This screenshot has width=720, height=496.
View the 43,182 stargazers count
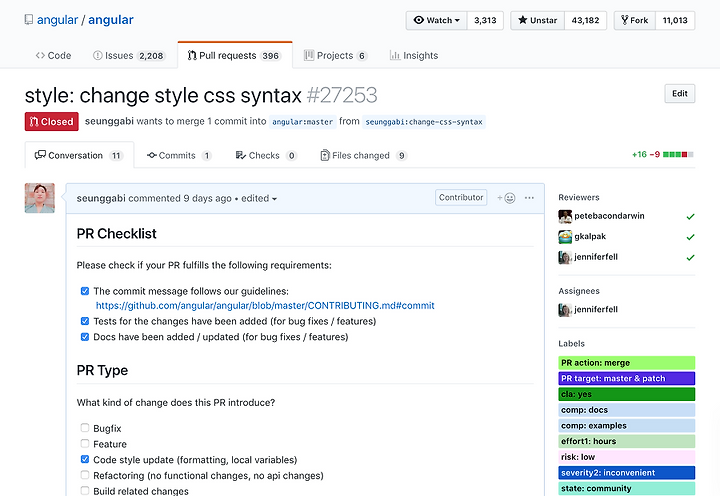pos(585,20)
